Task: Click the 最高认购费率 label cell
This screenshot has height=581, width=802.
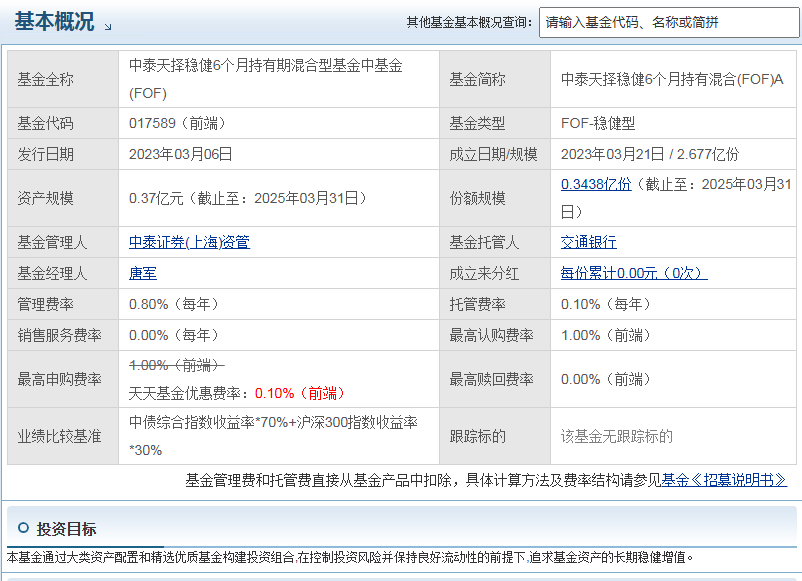Action: pos(495,336)
